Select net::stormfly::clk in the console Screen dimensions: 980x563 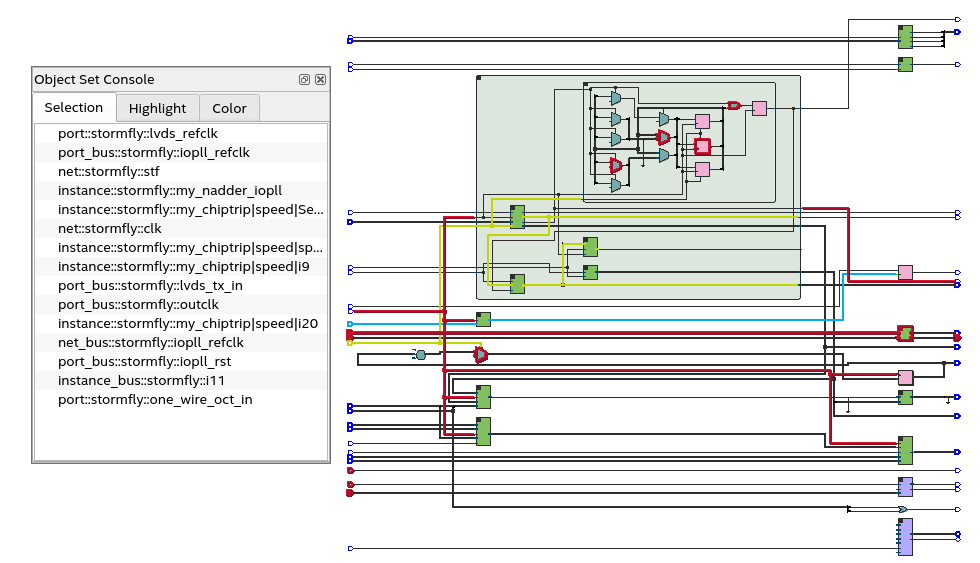[x=109, y=229]
